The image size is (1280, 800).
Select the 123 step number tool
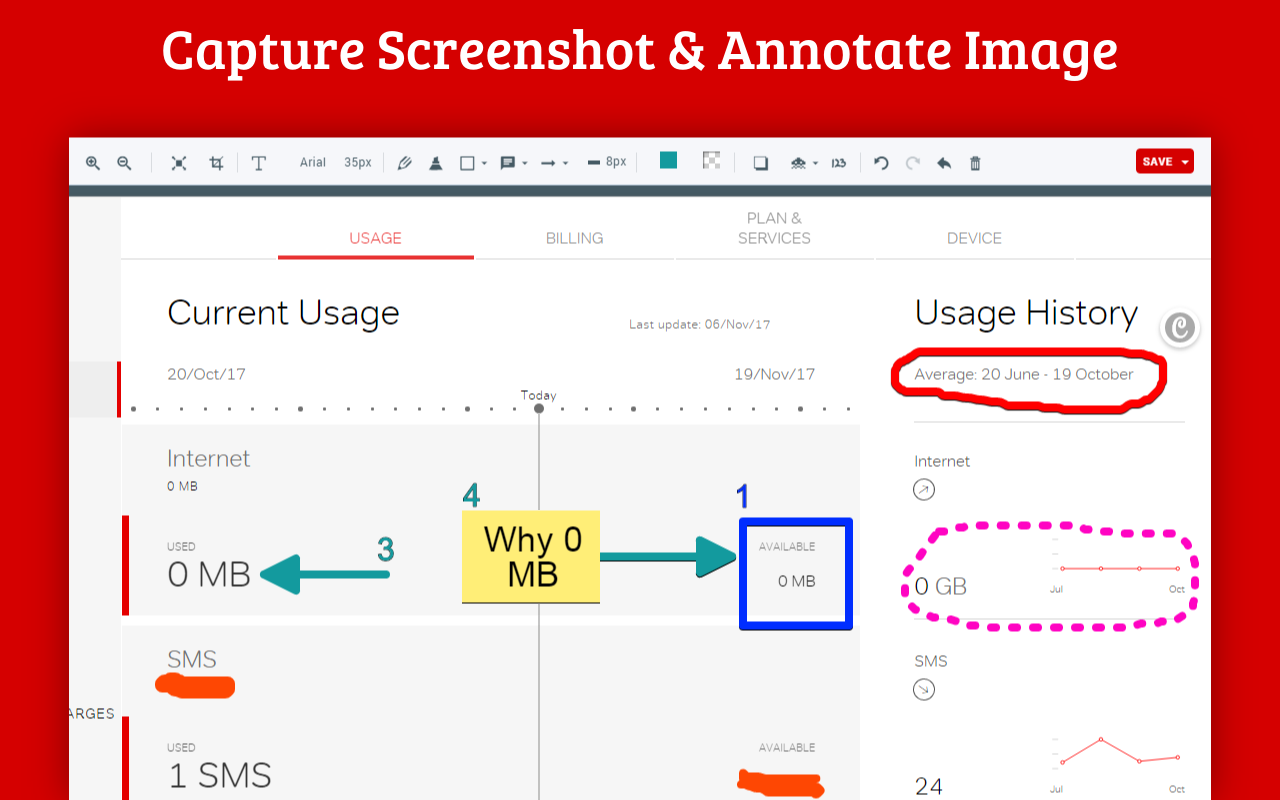[x=838, y=163]
